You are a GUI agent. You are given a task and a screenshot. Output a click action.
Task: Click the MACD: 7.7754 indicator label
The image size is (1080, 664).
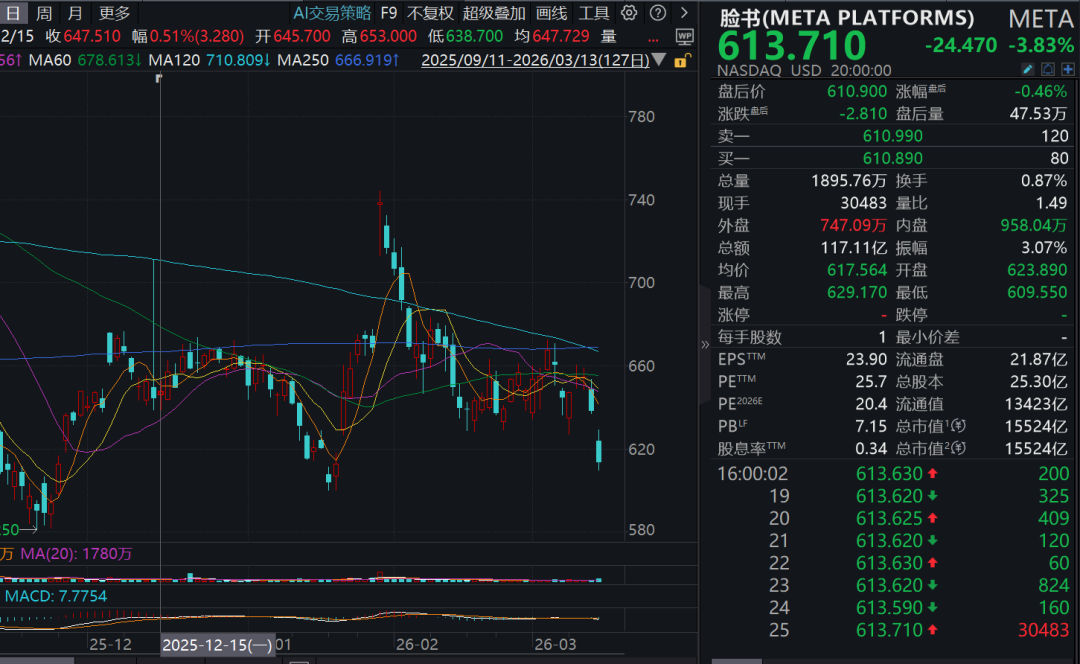pyautogui.click(x=55, y=595)
